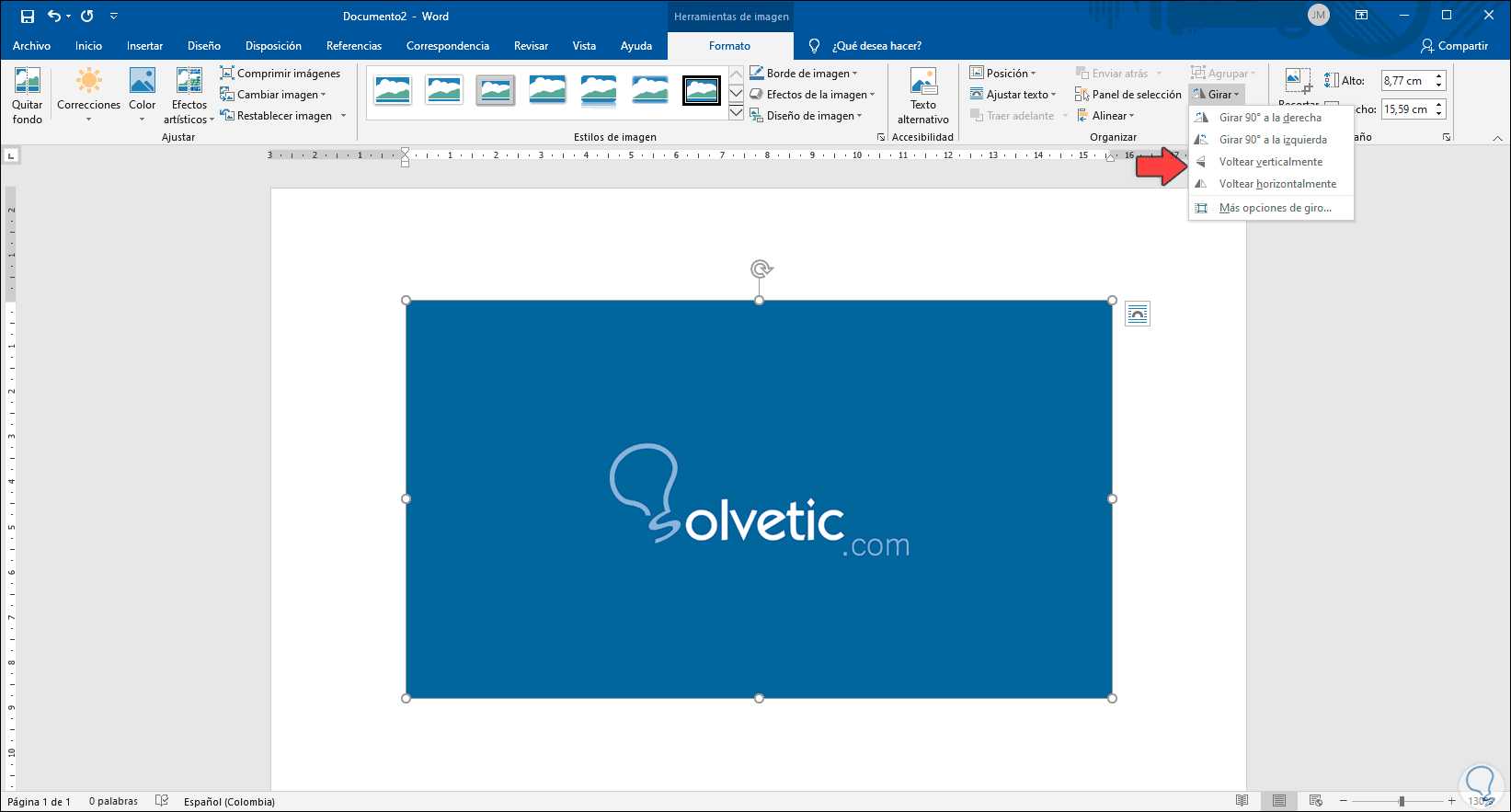The width and height of the screenshot is (1511, 812).
Task: Choose Voltear verticalmente
Action: click(x=1271, y=162)
